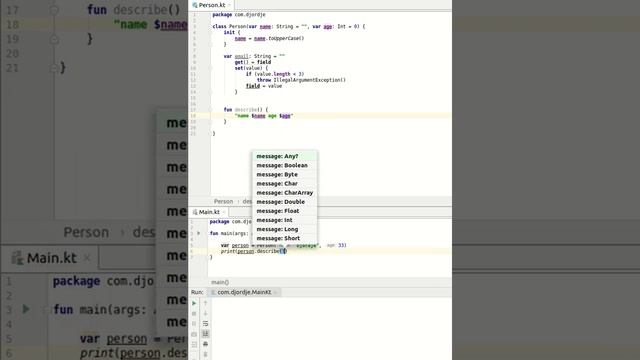Click the Dump Threads camera icon
The height and width of the screenshot is (360, 640).
pos(194,334)
